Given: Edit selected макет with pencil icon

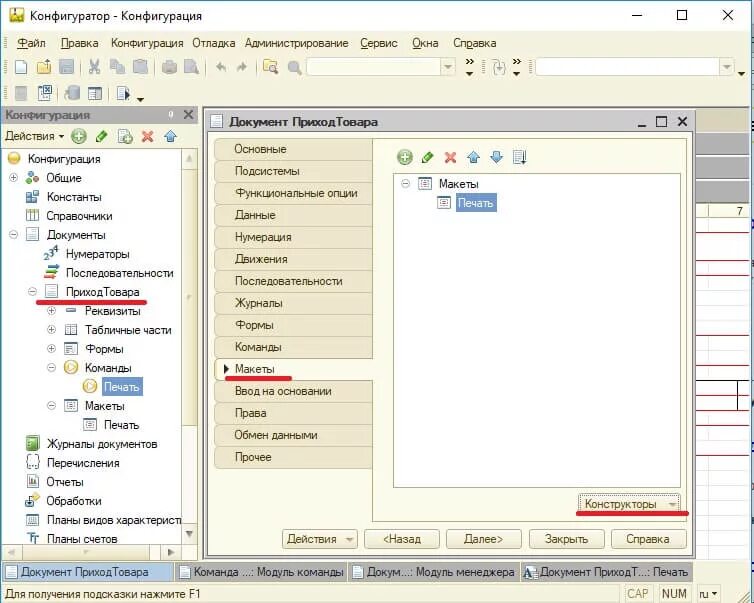Looking at the screenshot, I should coord(427,157).
